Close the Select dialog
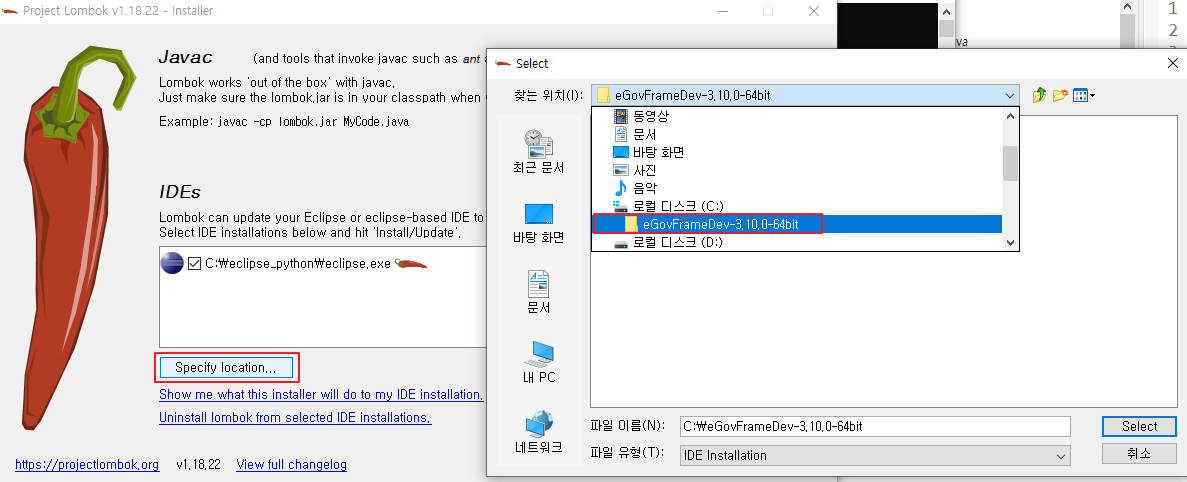Viewport: 1187px width, 482px height. tap(1171, 64)
